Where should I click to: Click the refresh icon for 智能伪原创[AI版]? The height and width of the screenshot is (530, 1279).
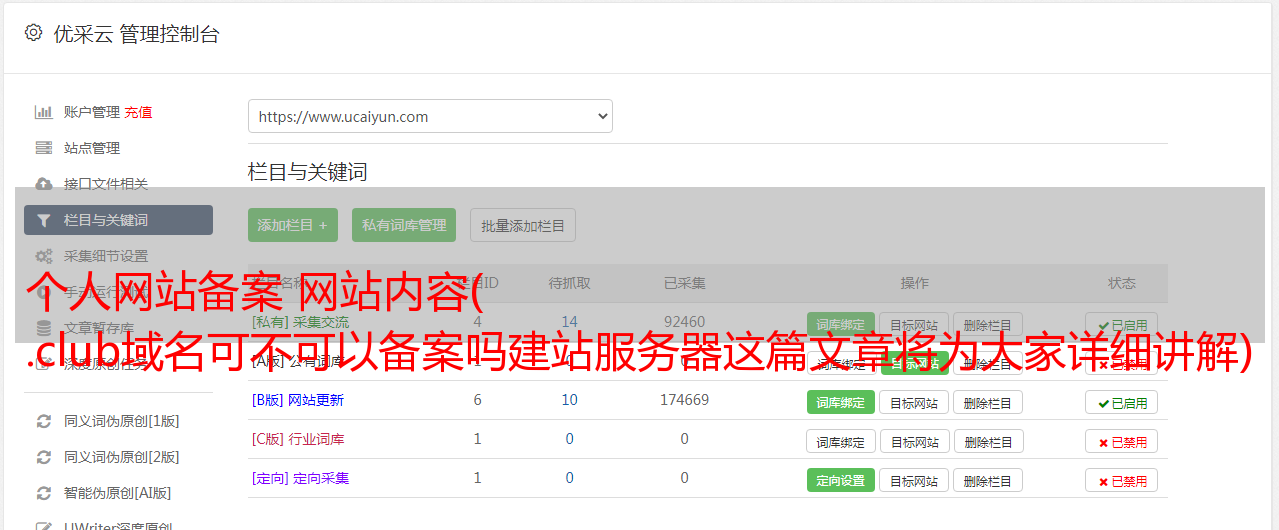click(x=44, y=493)
